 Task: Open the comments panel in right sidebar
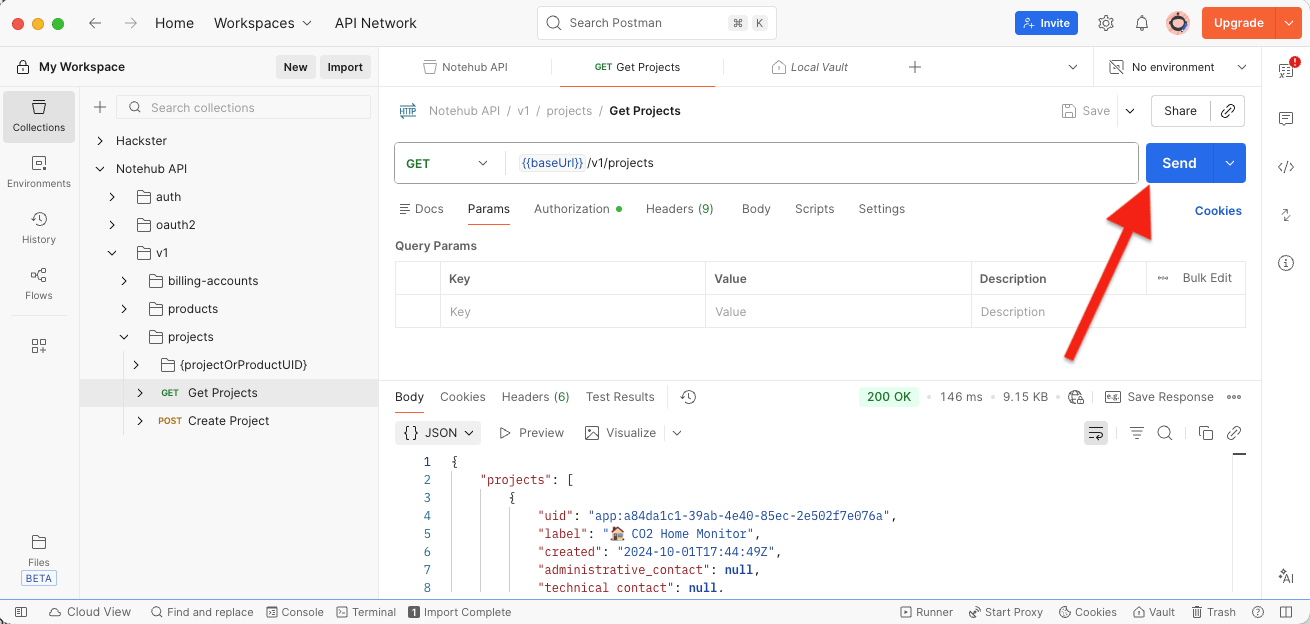click(x=1286, y=118)
